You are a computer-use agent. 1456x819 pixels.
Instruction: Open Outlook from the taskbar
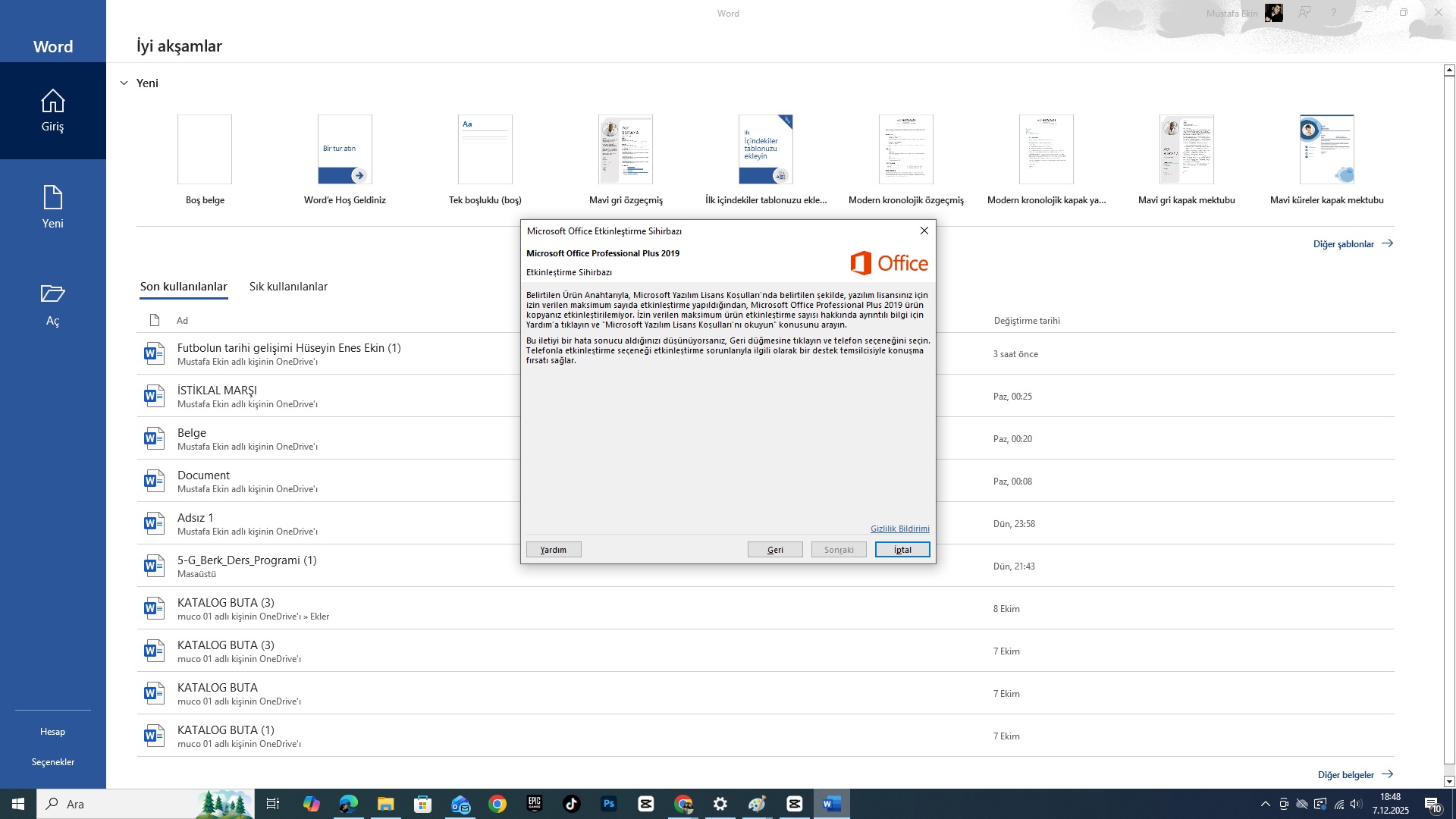click(460, 804)
